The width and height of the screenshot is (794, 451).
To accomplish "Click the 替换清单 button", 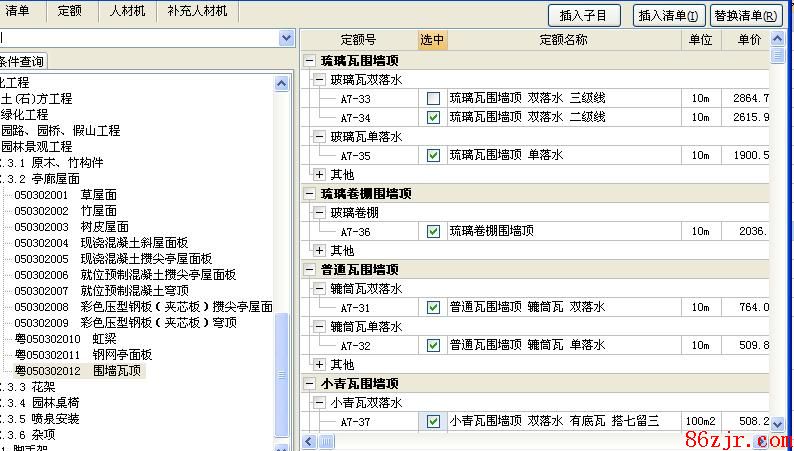I will [x=746, y=15].
